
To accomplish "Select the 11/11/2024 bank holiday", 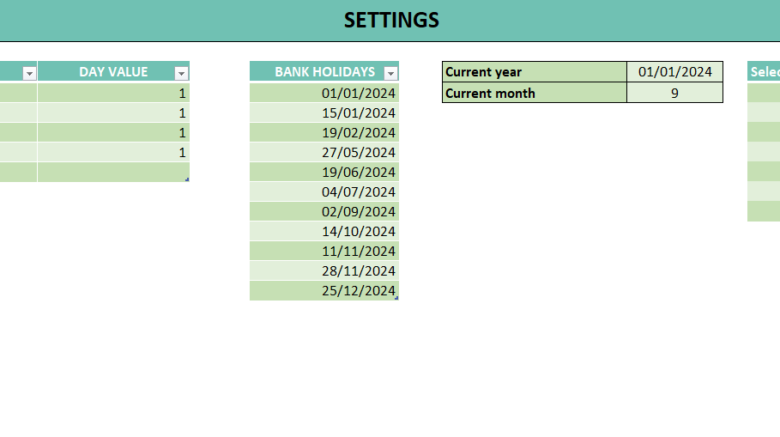I will coord(324,251).
